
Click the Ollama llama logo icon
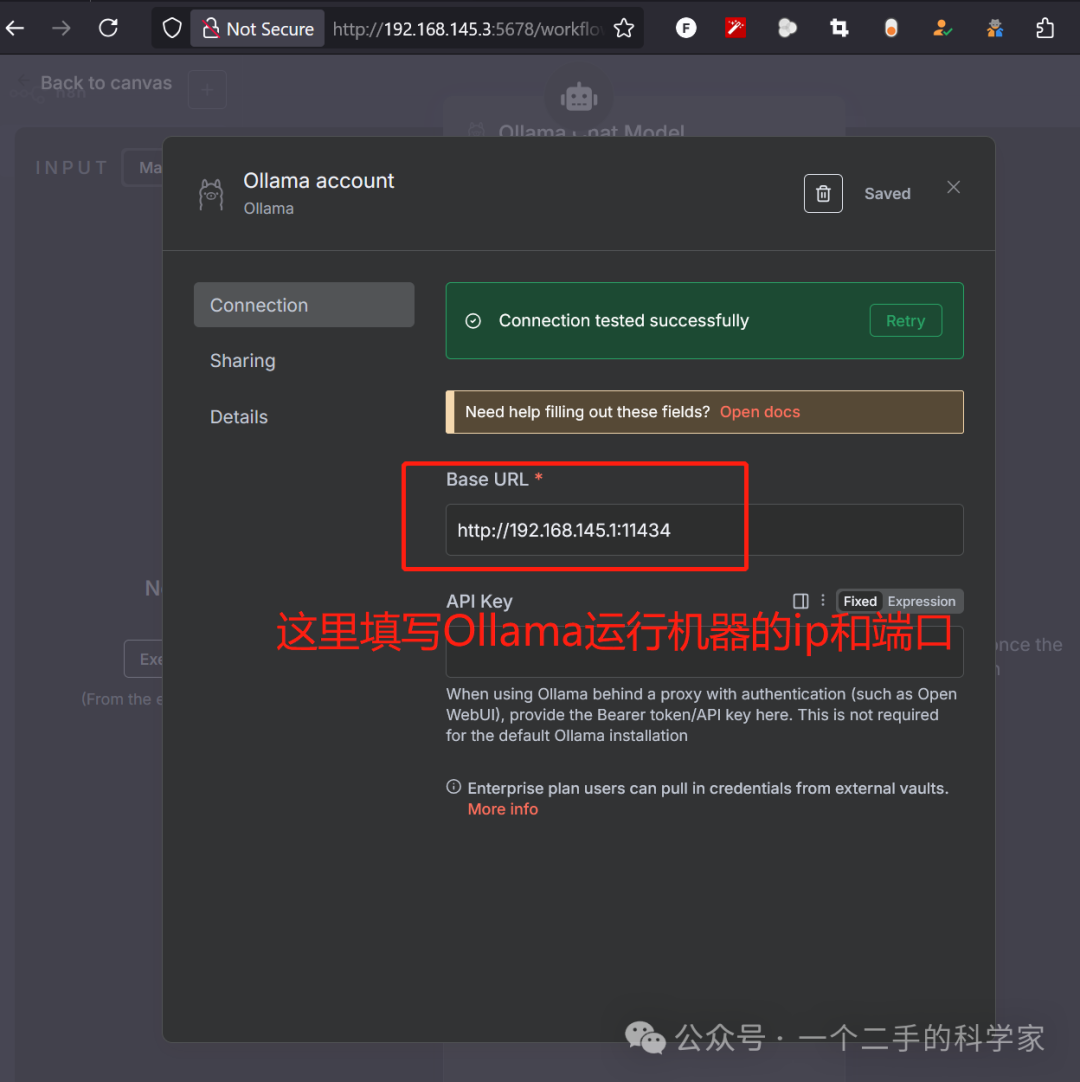(211, 195)
